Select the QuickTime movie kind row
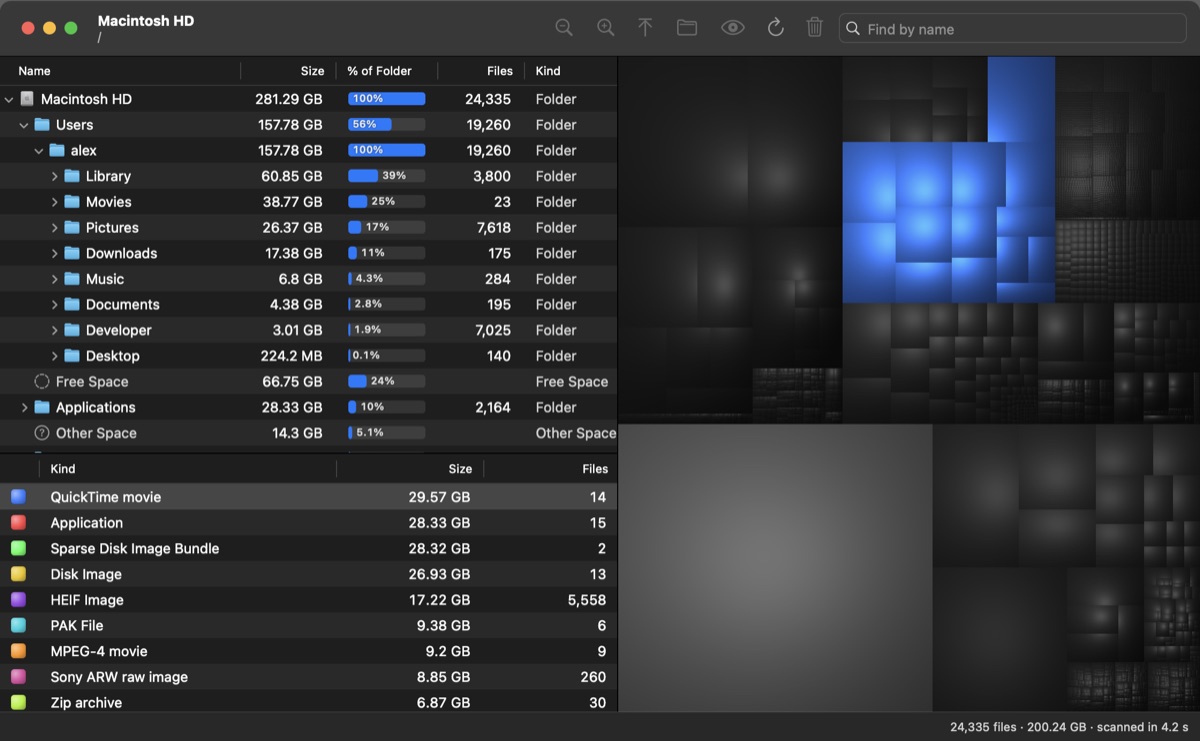Image resolution: width=1200 pixels, height=741 pixels. [x=309, y=497]
